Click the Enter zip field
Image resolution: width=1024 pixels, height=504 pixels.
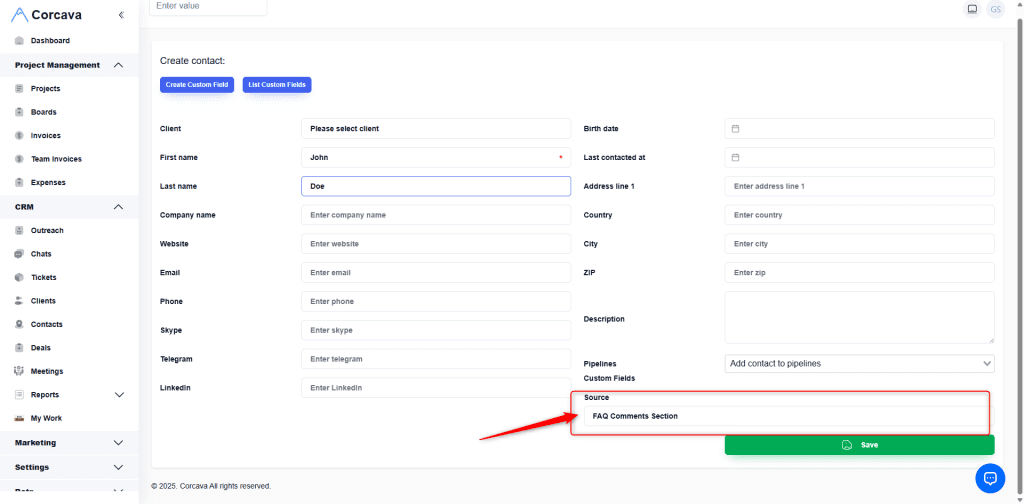click(859, 272)
